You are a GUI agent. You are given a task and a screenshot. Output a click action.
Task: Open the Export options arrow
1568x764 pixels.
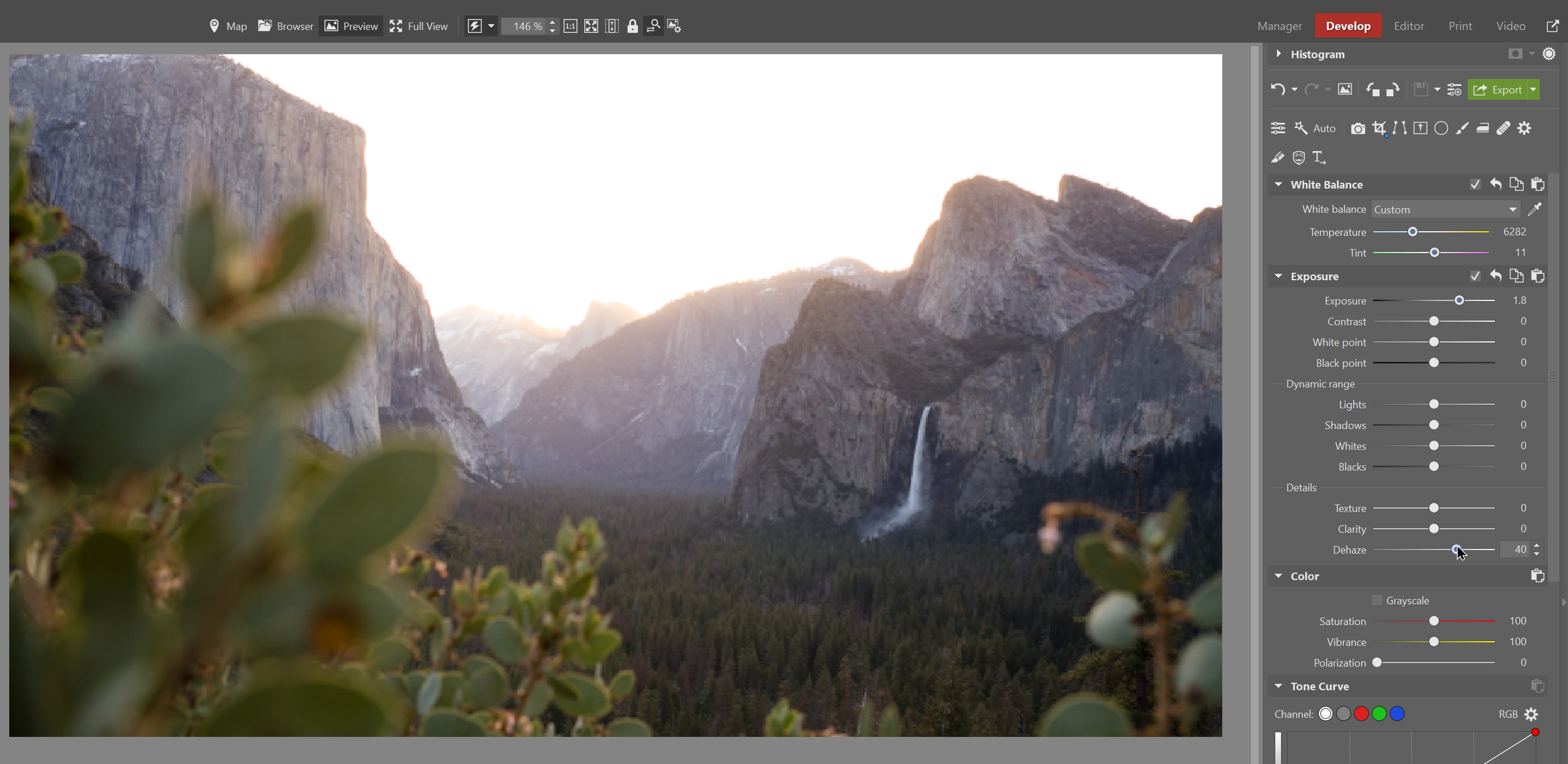[1533, 89]
